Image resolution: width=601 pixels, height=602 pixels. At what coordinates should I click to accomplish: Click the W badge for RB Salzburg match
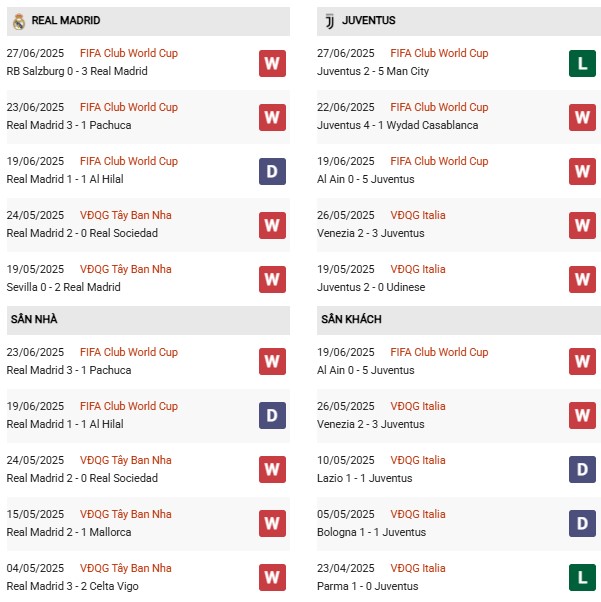[272, 63]
